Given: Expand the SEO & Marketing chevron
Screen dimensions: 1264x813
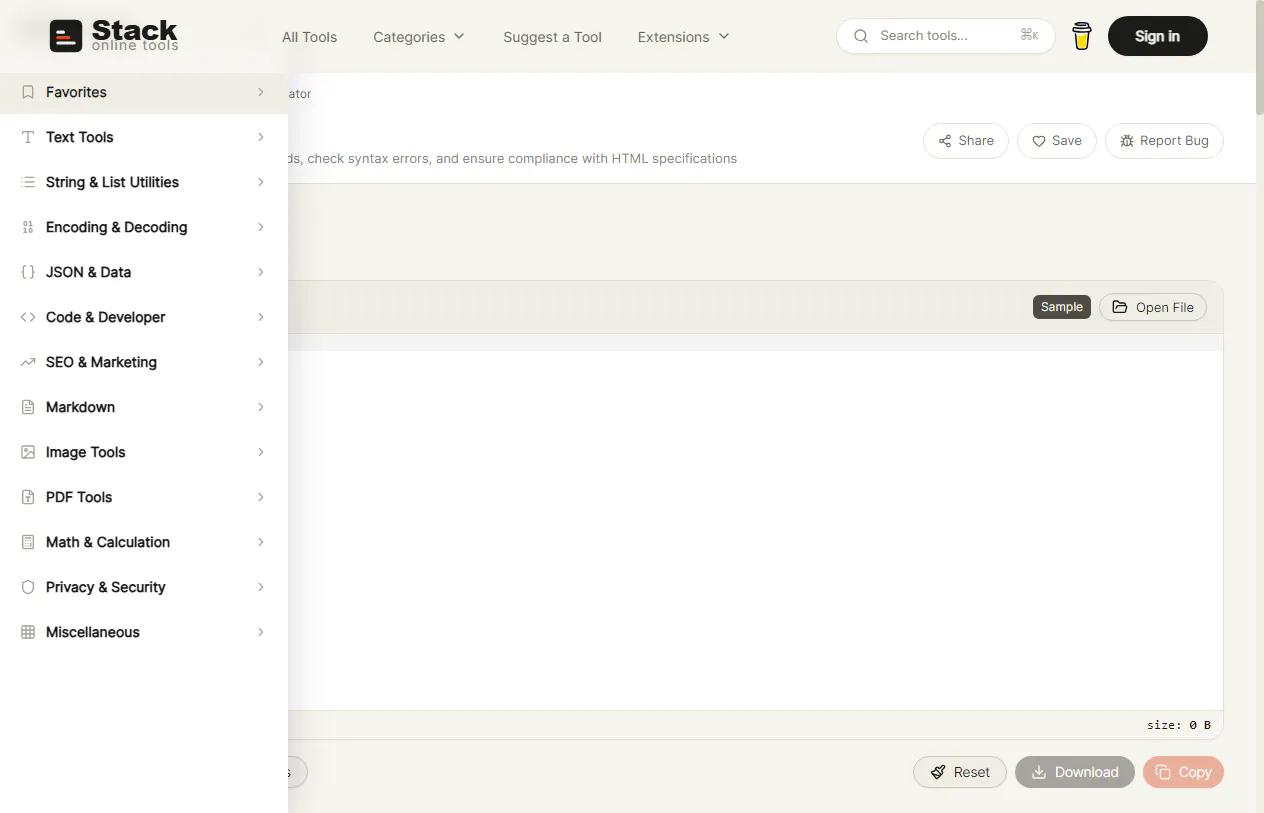Looking at the screenshot, I should coord(261,362).
